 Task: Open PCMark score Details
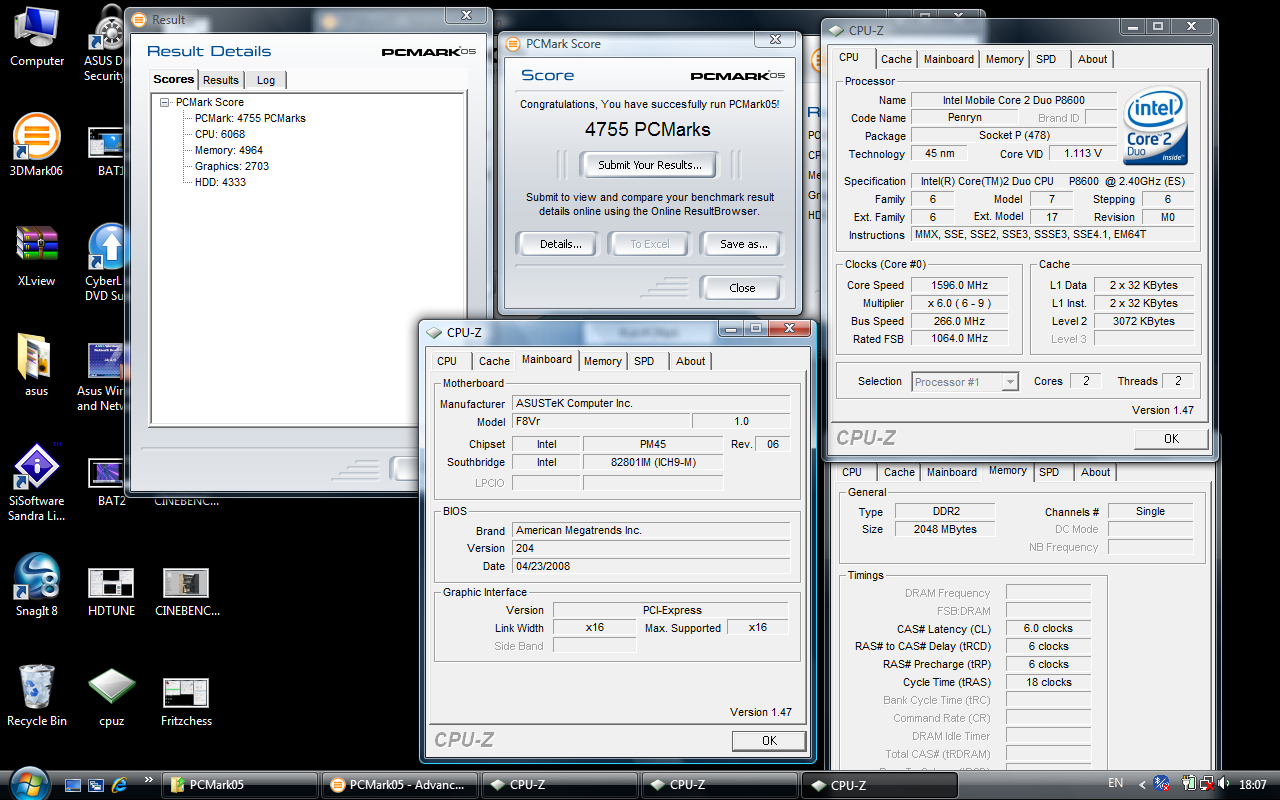coord(561,244)
